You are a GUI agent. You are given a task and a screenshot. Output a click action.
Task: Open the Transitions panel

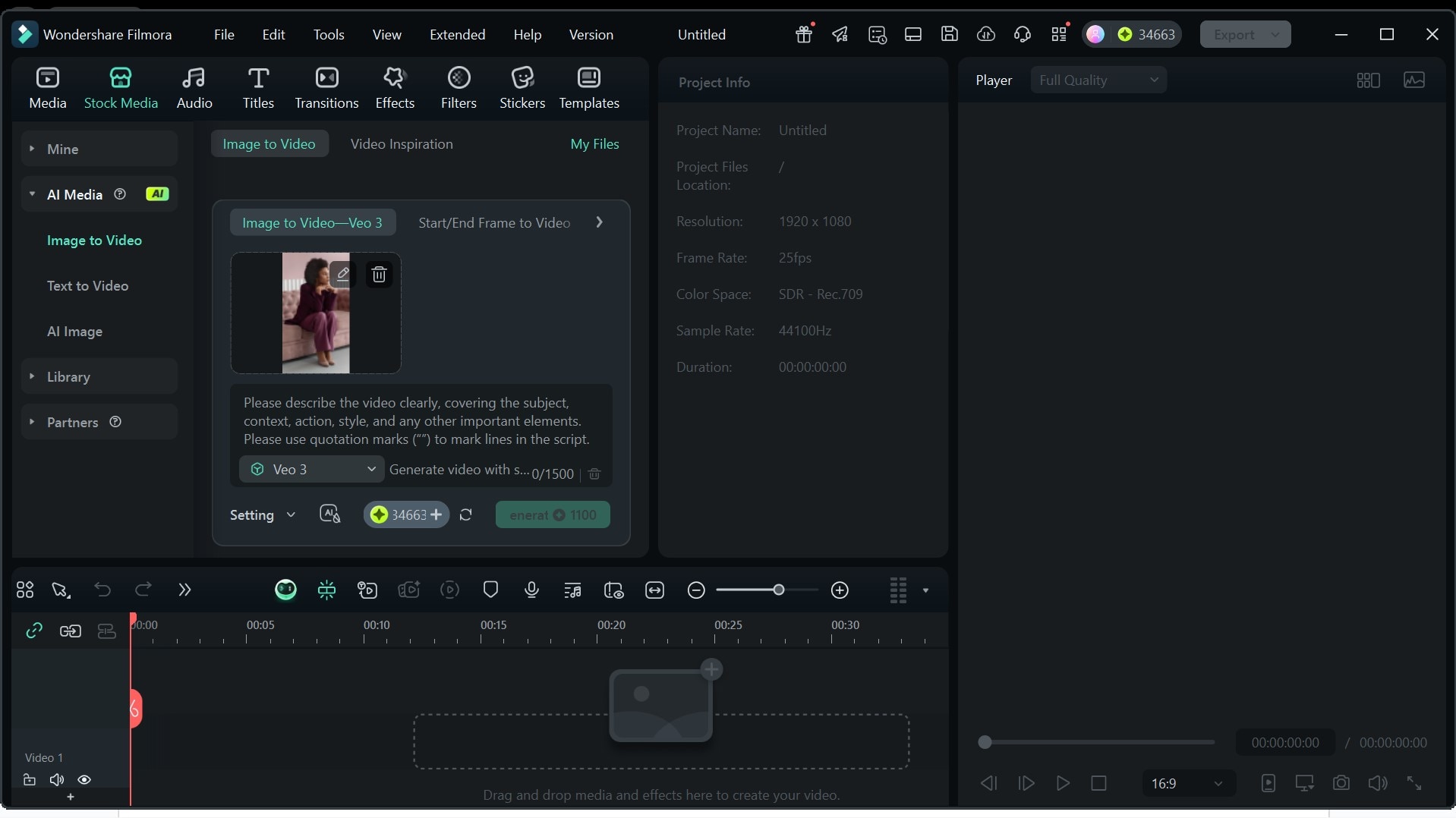click(326, 86)
